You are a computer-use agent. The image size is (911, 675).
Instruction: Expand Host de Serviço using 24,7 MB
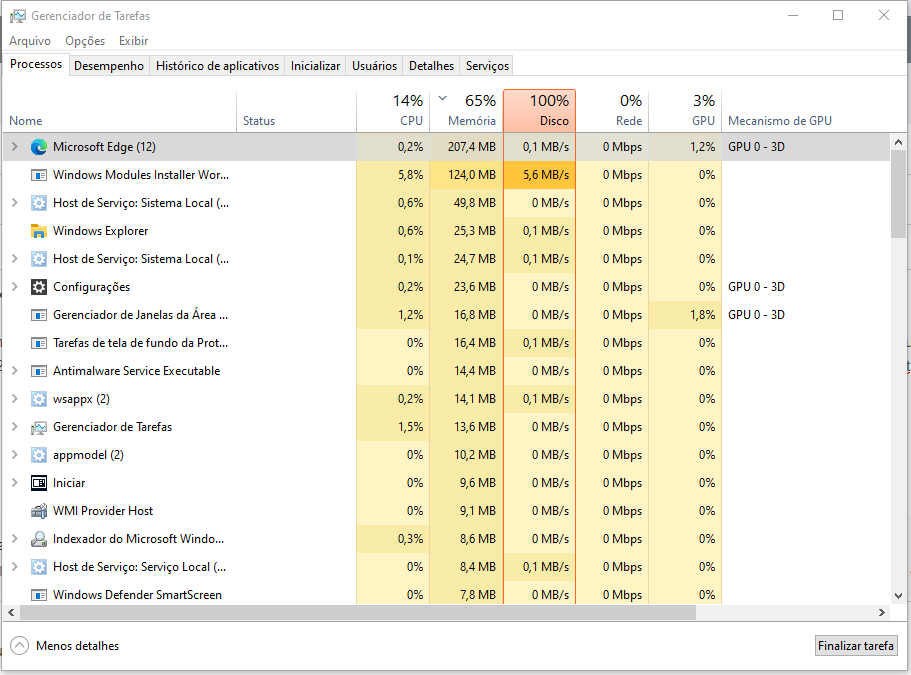[15, 259]
